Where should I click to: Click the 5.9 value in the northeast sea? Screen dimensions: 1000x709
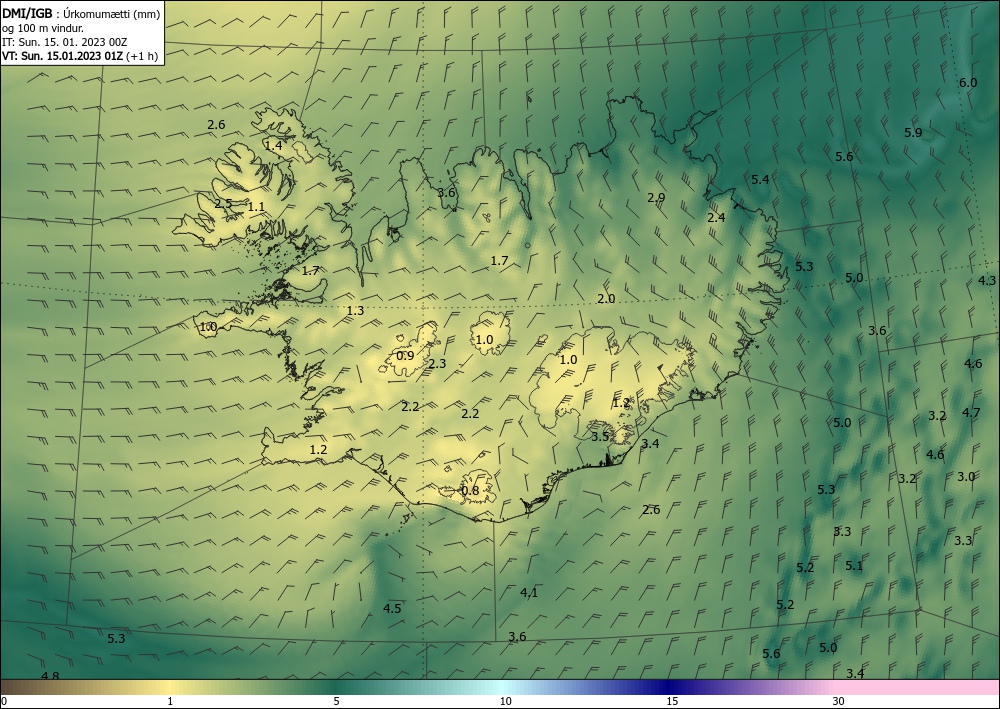point(913,133)
